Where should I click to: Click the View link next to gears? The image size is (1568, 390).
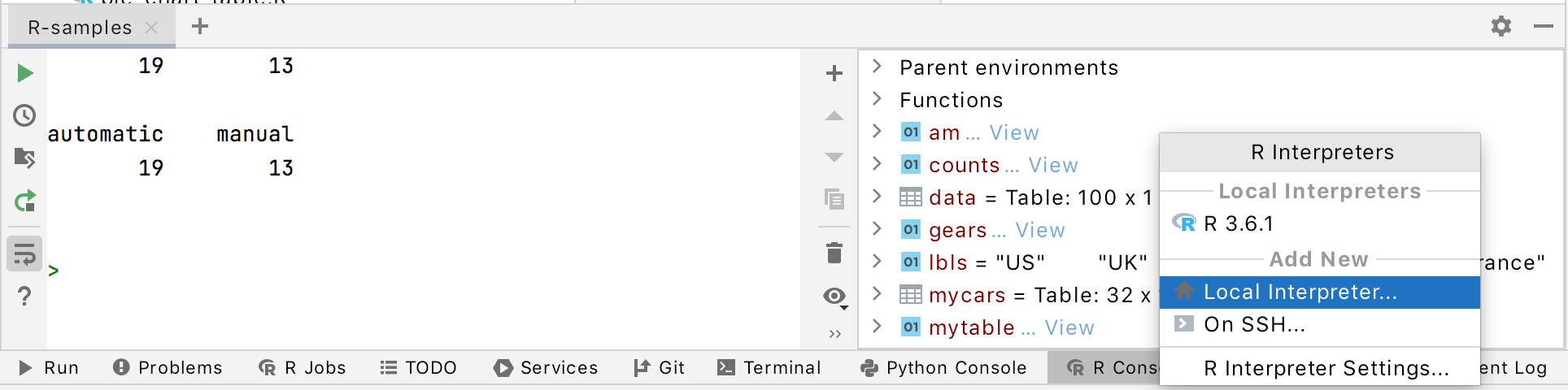[1039, 230]
